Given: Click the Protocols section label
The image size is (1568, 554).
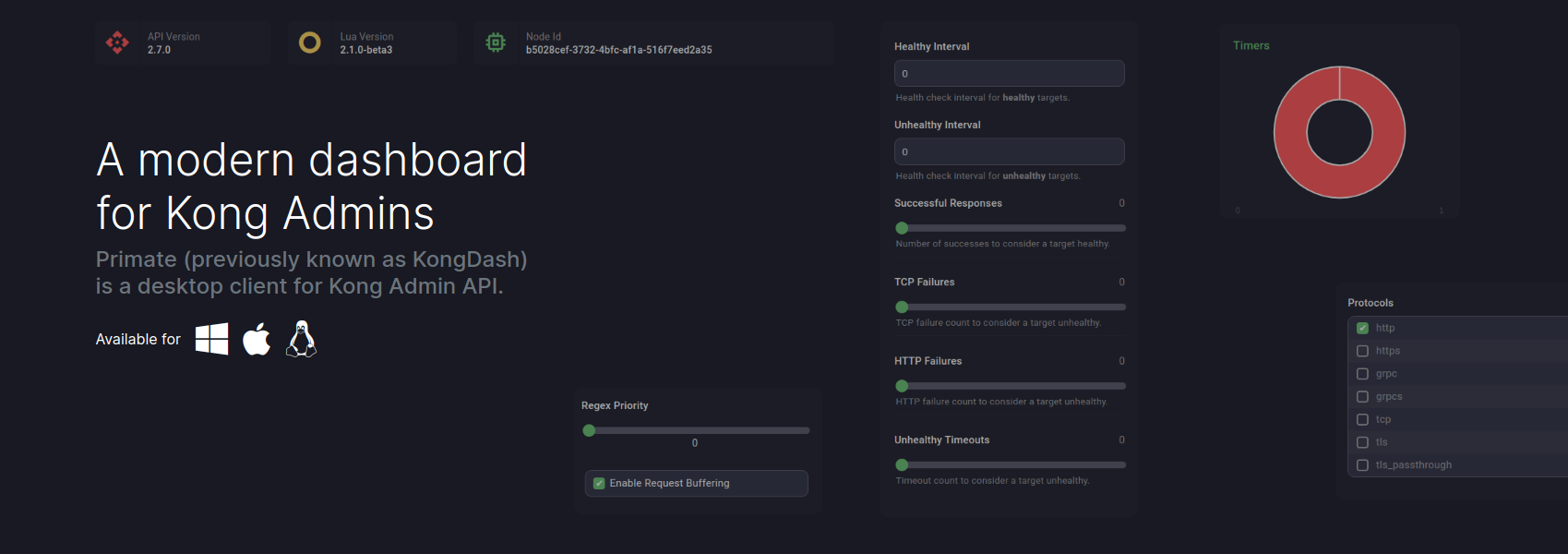Looking at the screenshot, I should click(1371, 303).
